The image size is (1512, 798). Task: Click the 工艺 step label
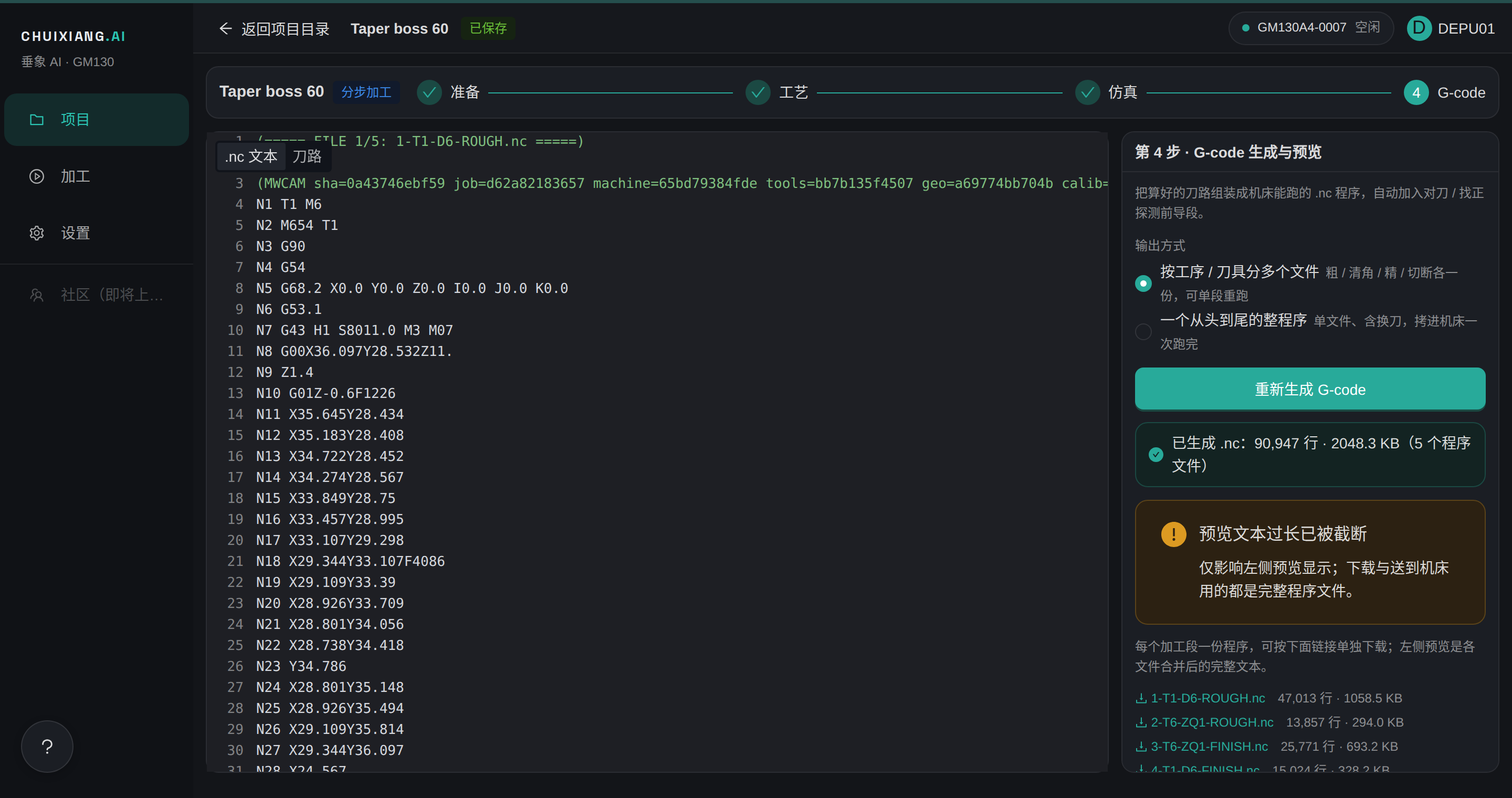pyautogui.click(x=794, y=93)
